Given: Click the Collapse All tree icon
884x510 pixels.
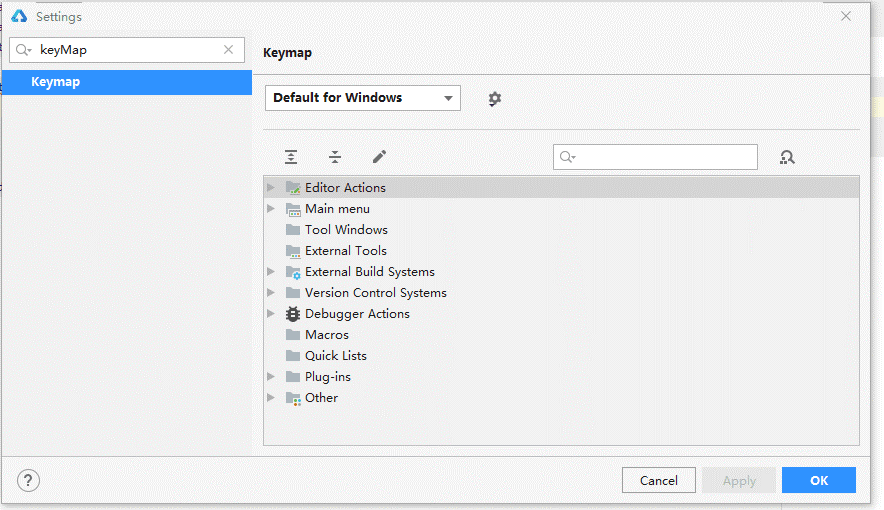Looking at the screenshot, I should pyautogui.click(x=335, y=157).
